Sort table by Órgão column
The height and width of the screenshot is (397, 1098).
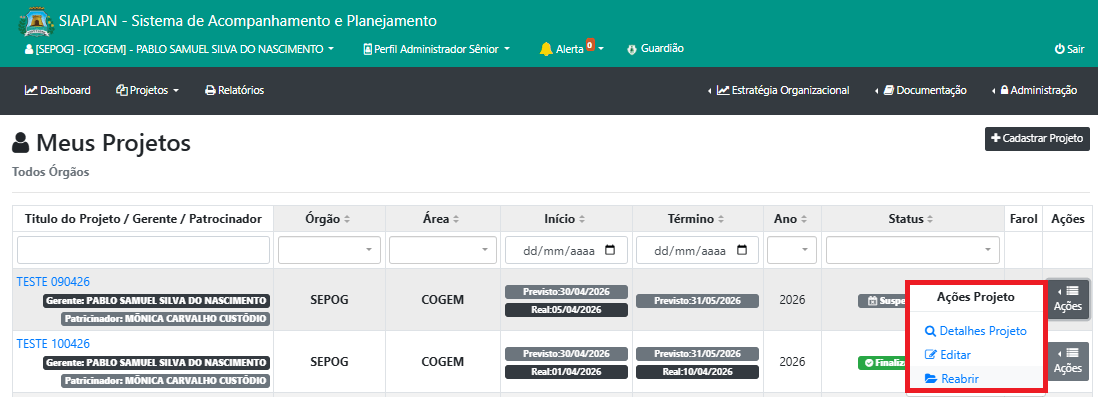coord(329,219)
